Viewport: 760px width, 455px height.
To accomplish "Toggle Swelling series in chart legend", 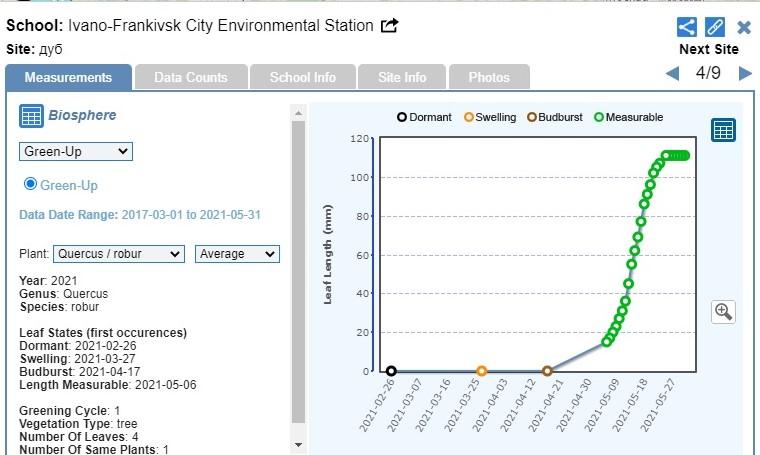I will [490, 117].
